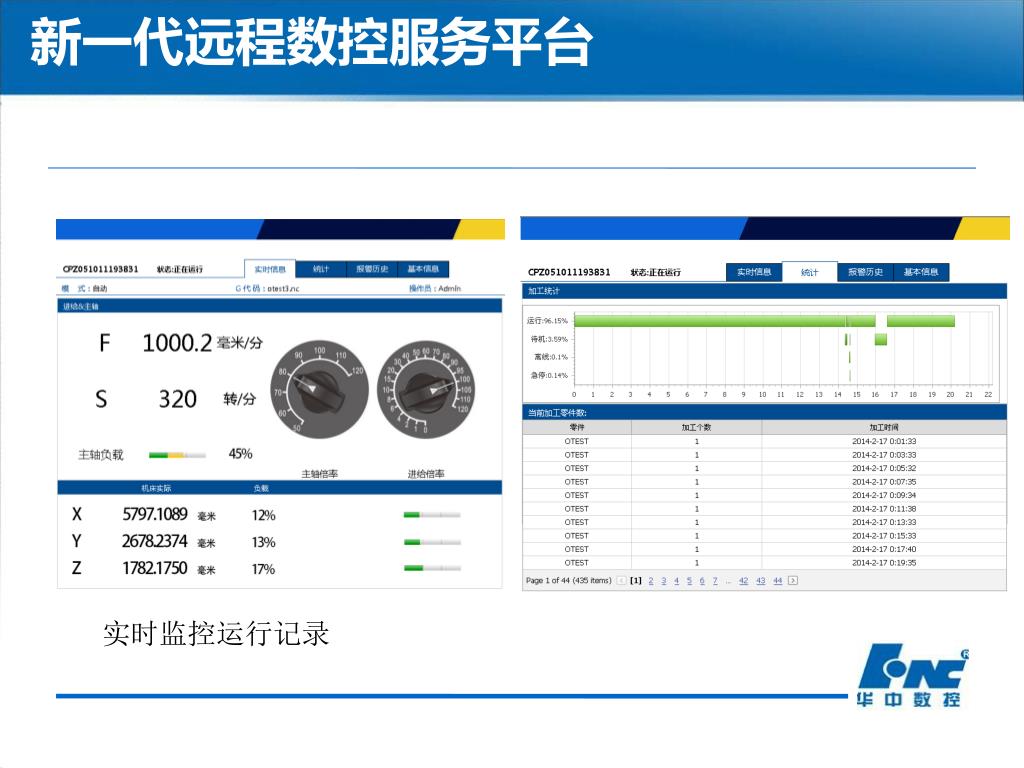This screenshot has height=768, width=1024.
Task: Click the 华中数控 company logo
Action: click(x=913, y=675)
